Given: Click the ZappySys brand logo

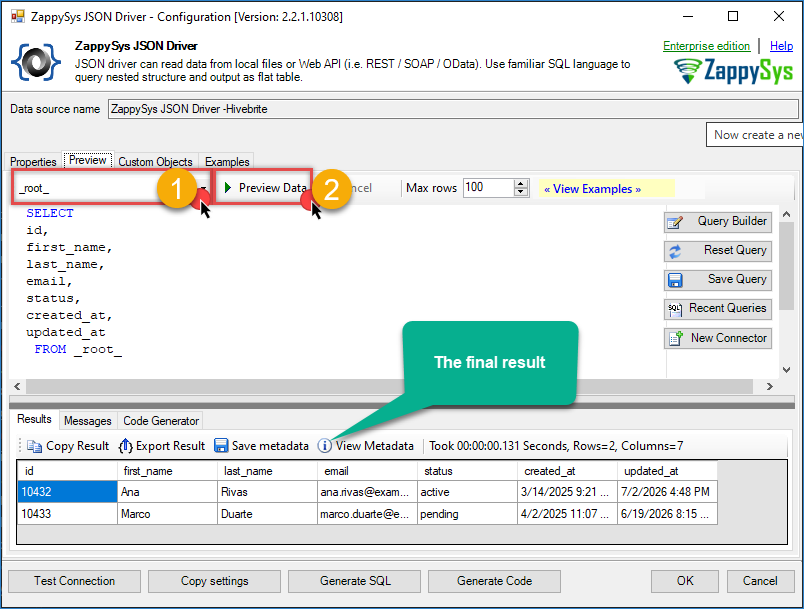Looking at the screenshot, I should pos(733,70).
